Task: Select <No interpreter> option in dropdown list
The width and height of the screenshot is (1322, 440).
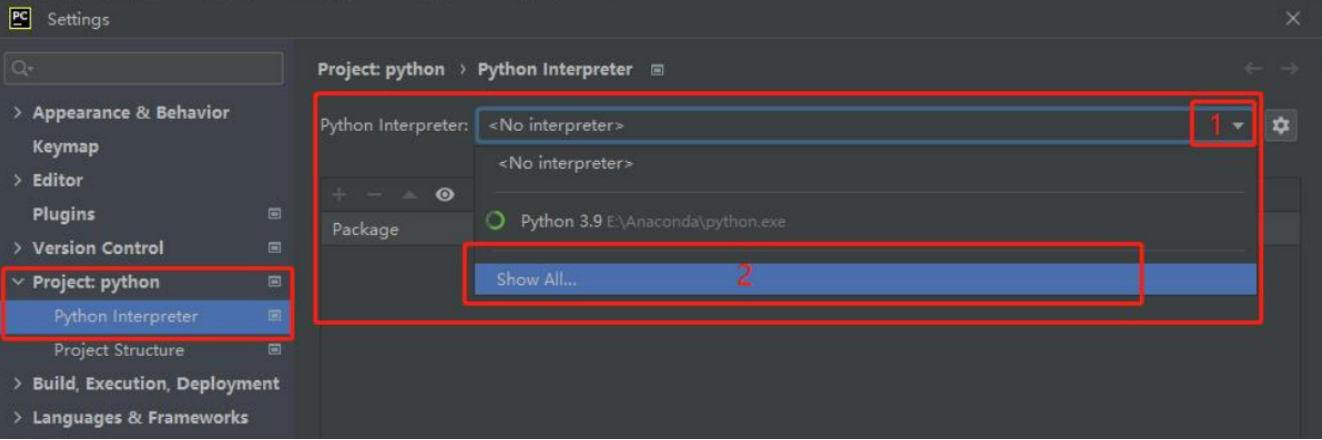Action: (x=865, y=163)
